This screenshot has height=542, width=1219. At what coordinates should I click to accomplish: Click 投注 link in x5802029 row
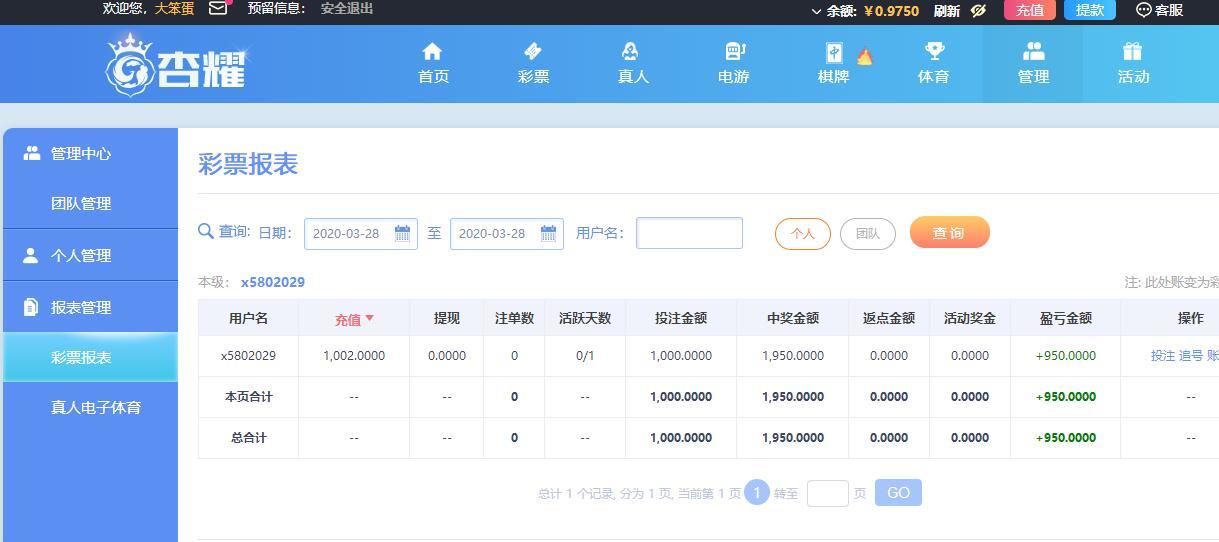[1163, 356]
